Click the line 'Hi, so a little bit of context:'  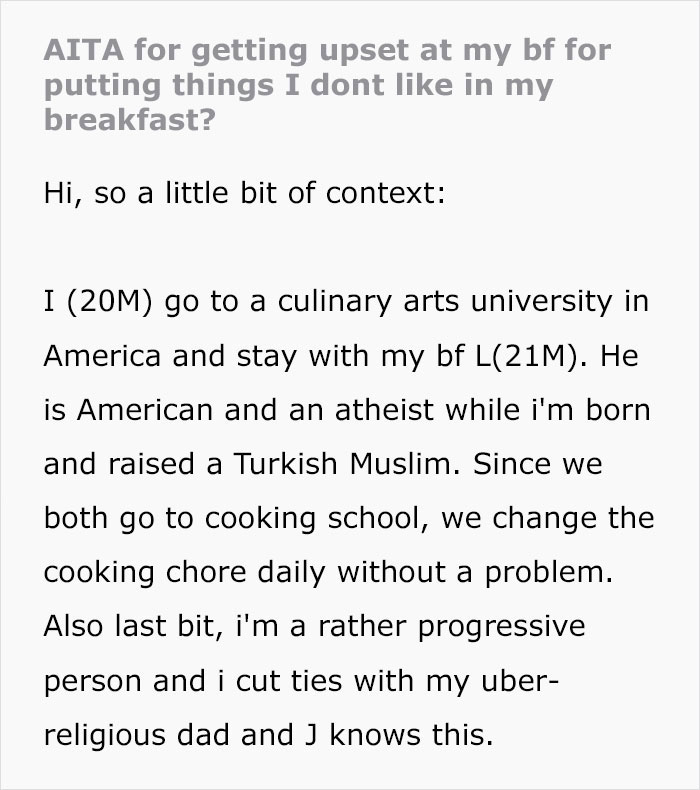point(245,193)
